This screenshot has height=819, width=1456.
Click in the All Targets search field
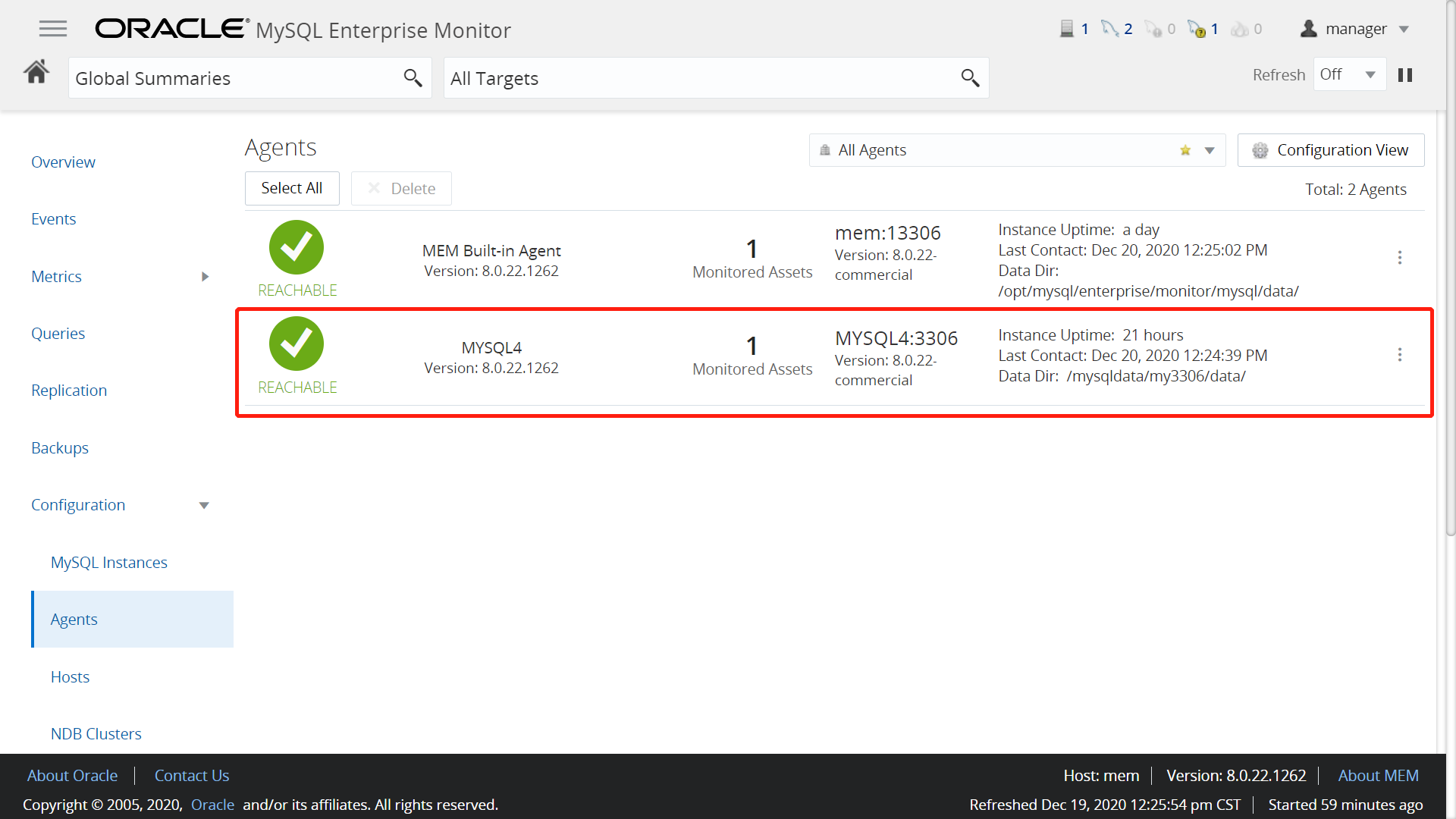tap(698, 78)
